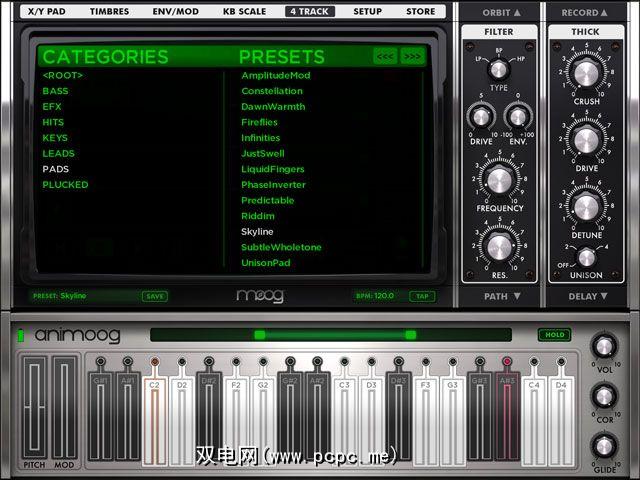Toggle the green power indicator beside animoog
The height and width of the screenshot is (480, 640).
[20, 336]
